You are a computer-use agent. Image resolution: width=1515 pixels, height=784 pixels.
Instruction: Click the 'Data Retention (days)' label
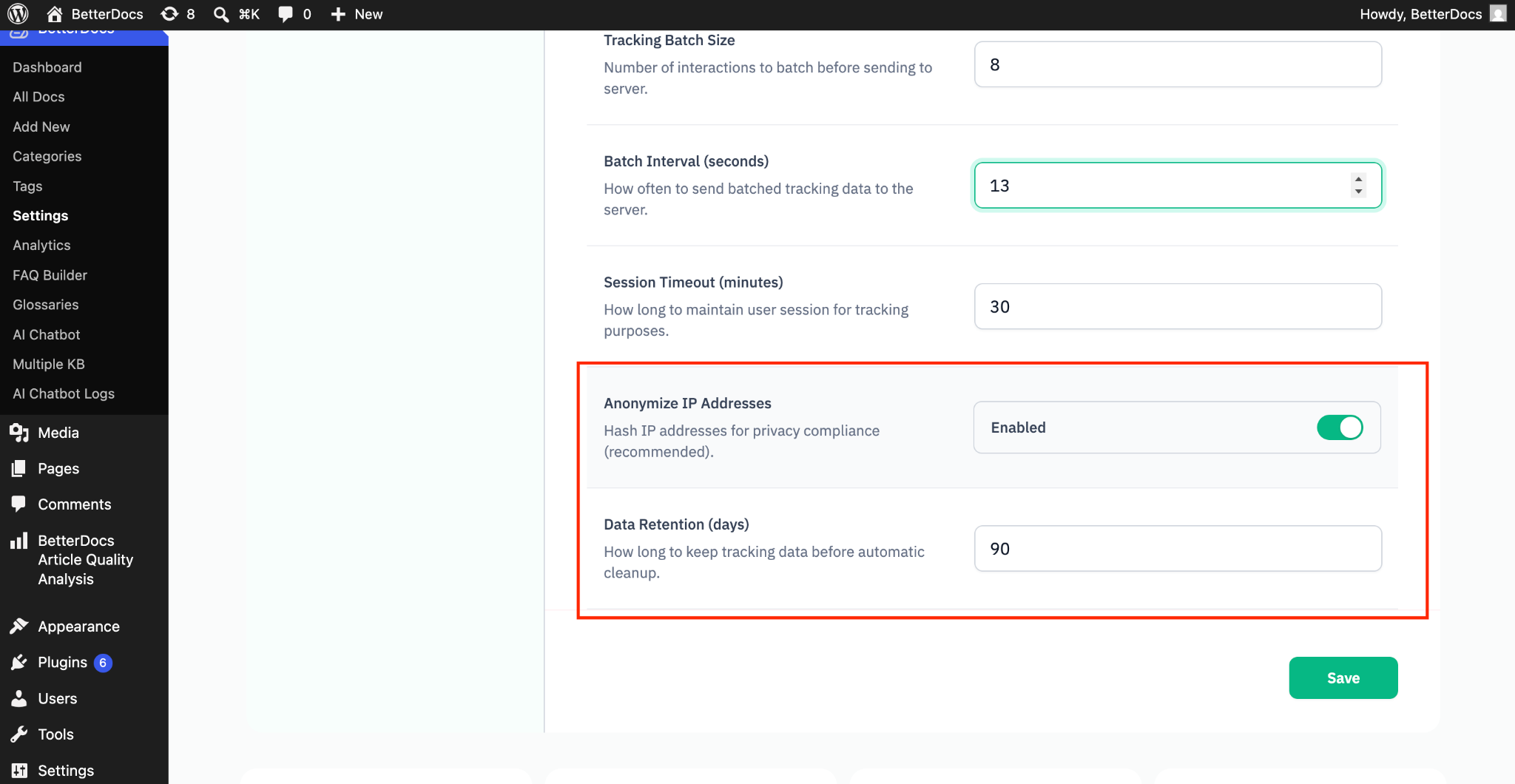[676, 524]
